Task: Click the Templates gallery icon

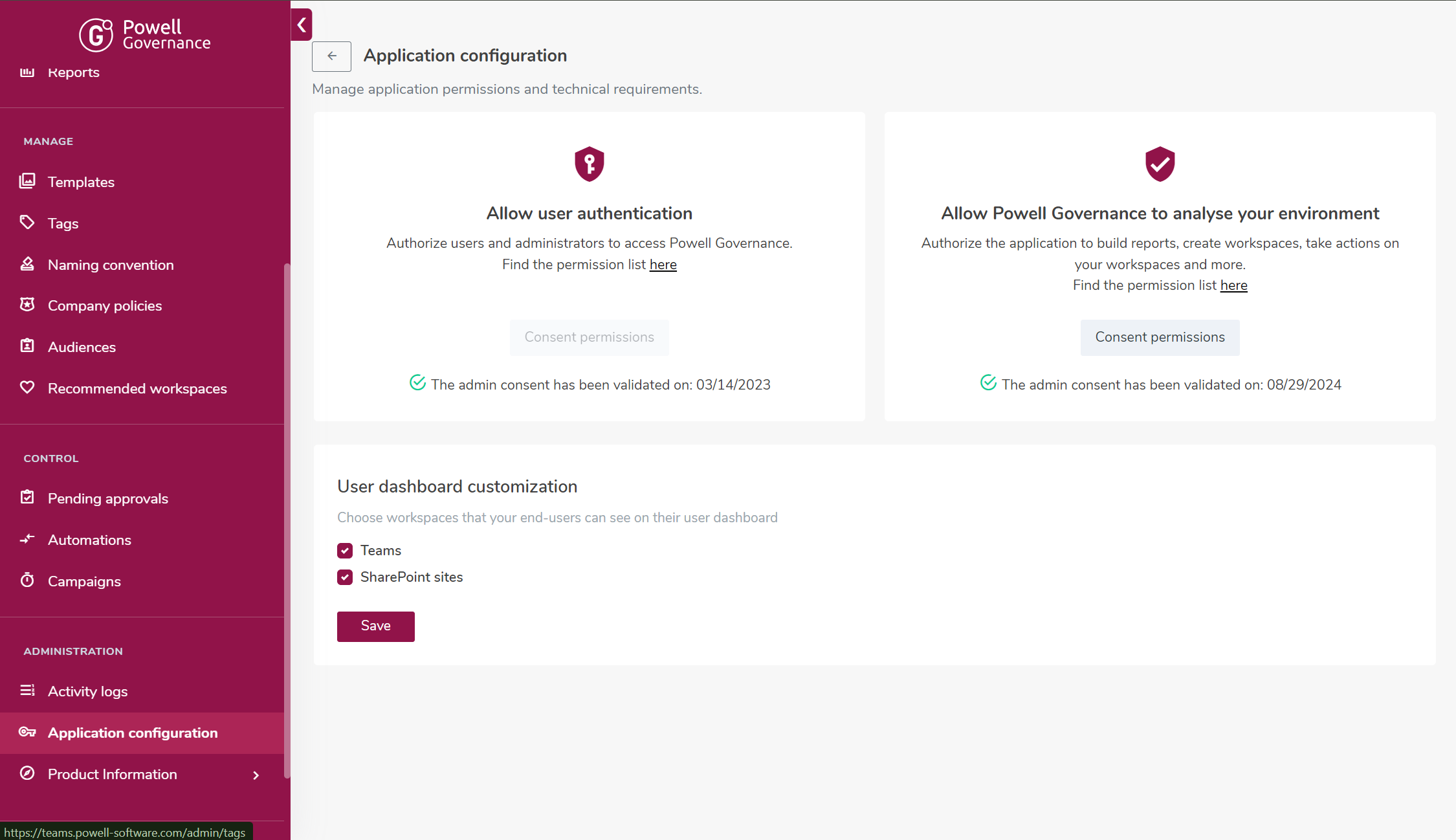Action: click(27, 181)
